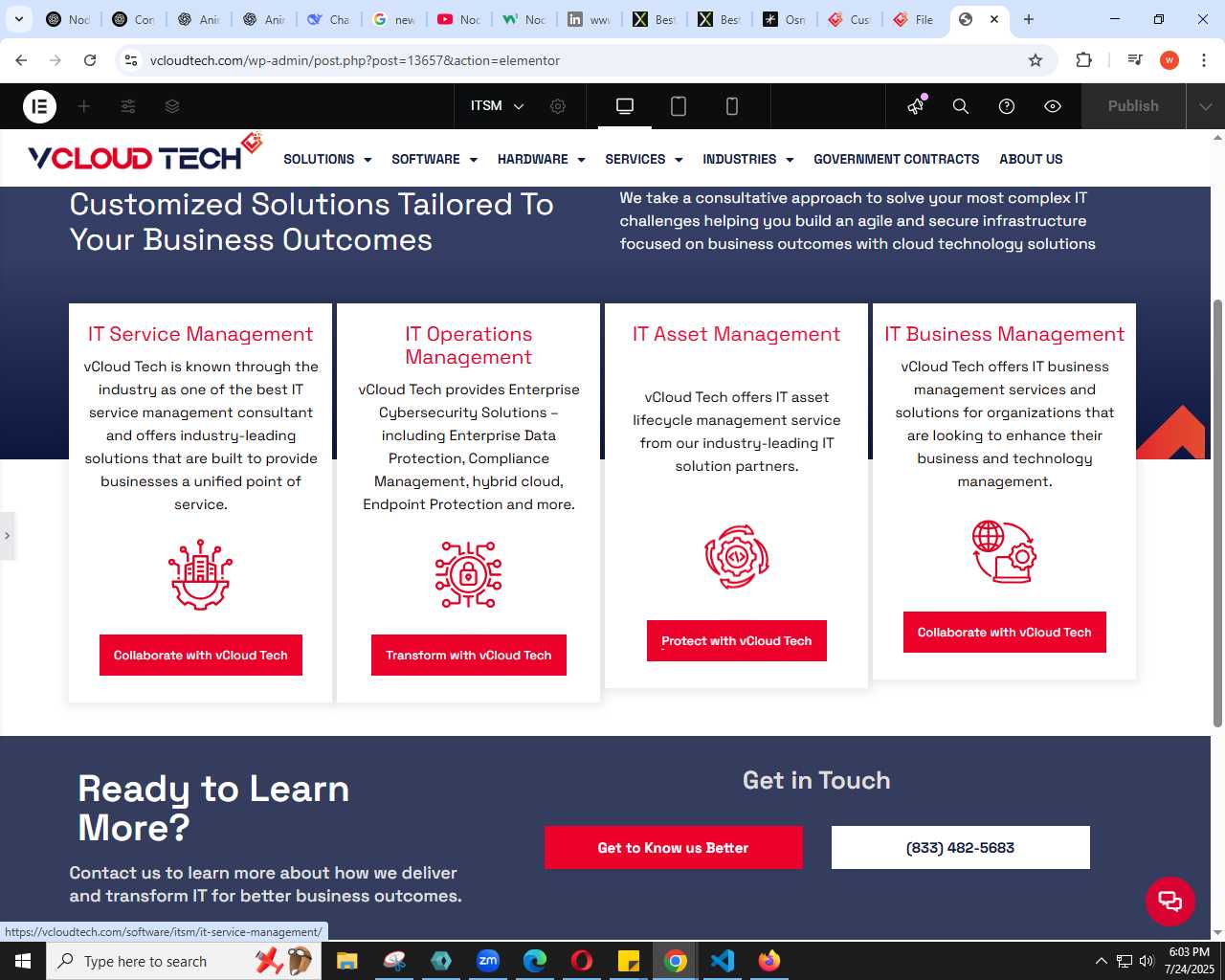Open ABOUT US menu item
The width and height of the screenshot is (1225, 980).
click(x=1031, y=159)
